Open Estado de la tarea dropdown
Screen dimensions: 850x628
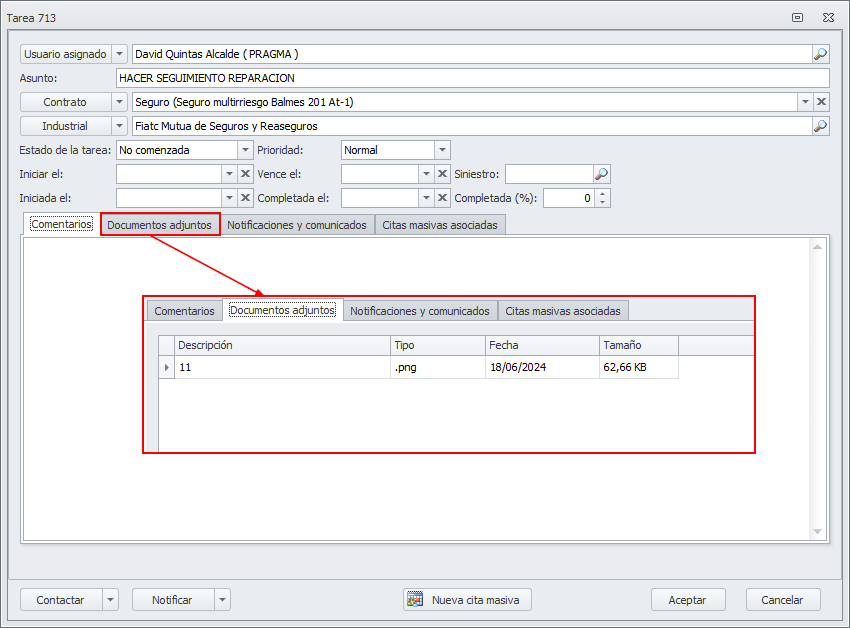click(x=245, y=150)
